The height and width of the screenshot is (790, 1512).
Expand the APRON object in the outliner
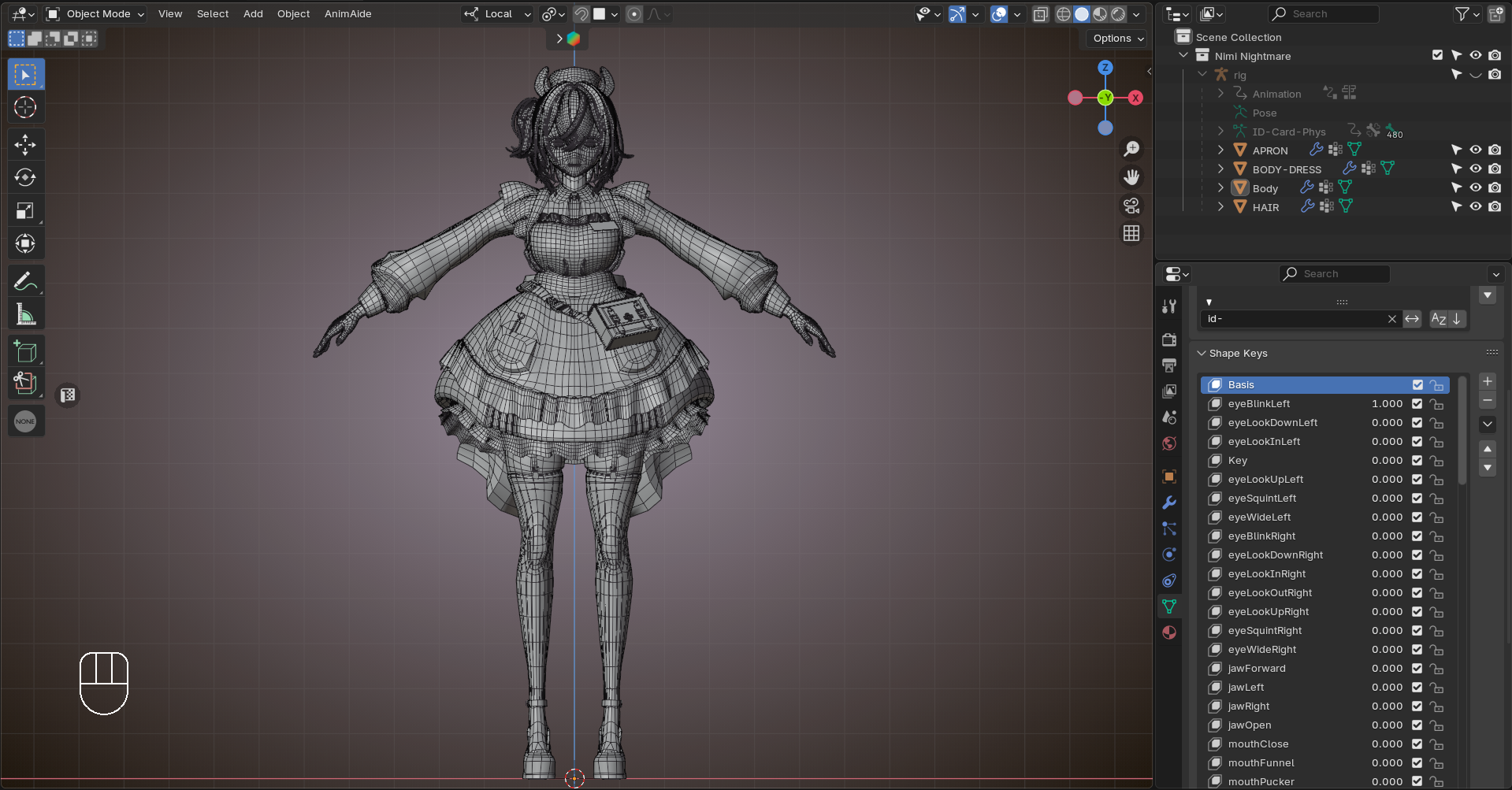coord(1220,150)
